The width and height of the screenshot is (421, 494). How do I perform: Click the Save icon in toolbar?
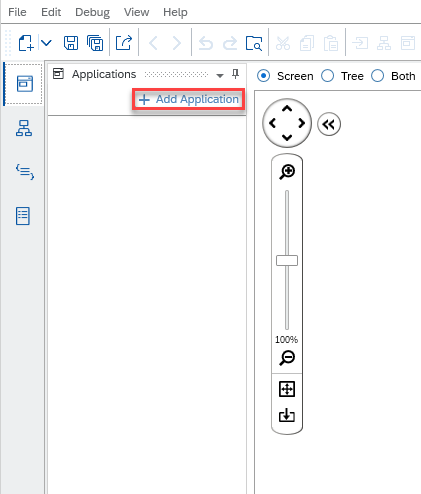71,43
